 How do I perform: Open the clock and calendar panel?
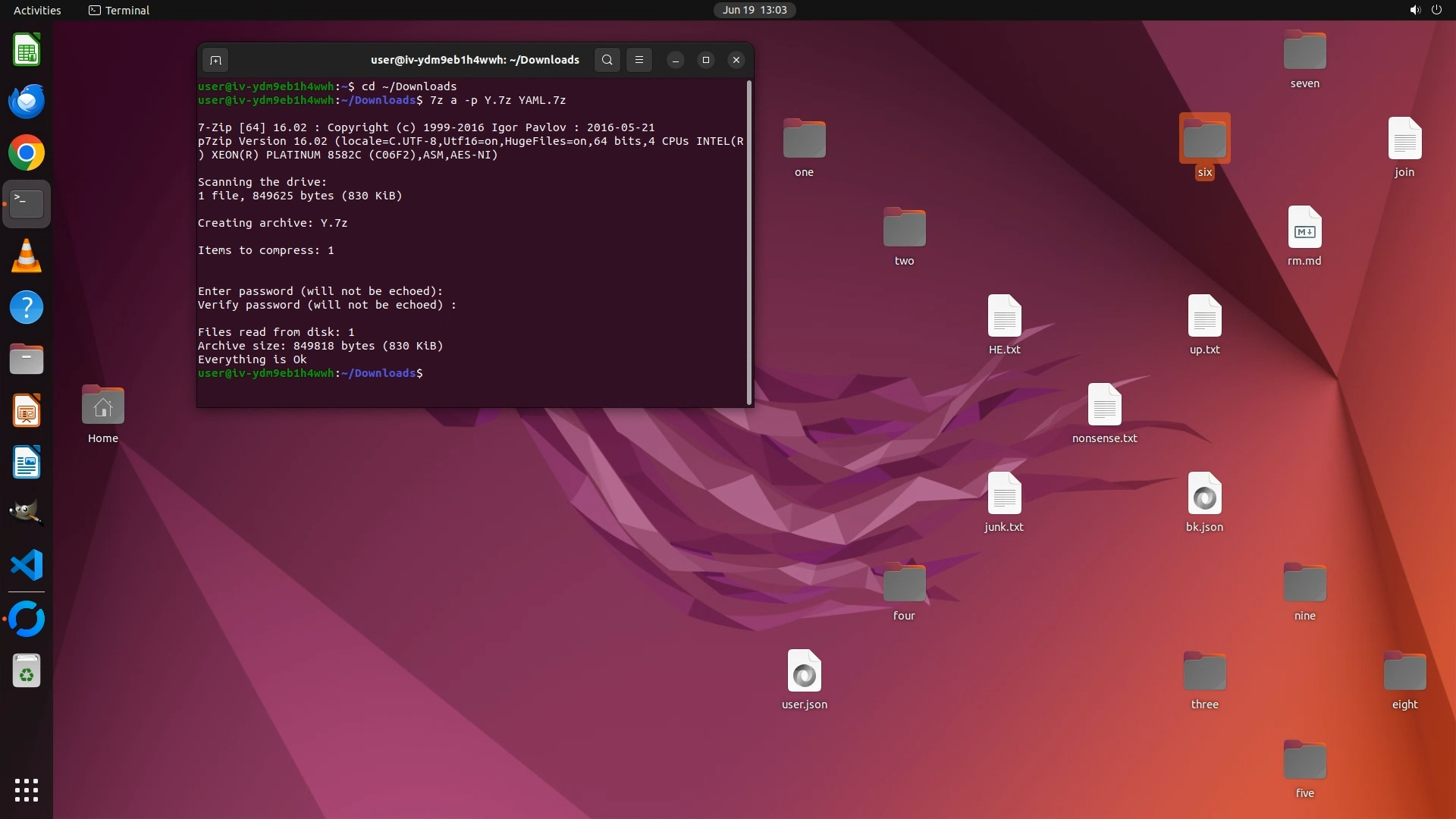coord(754,10)
